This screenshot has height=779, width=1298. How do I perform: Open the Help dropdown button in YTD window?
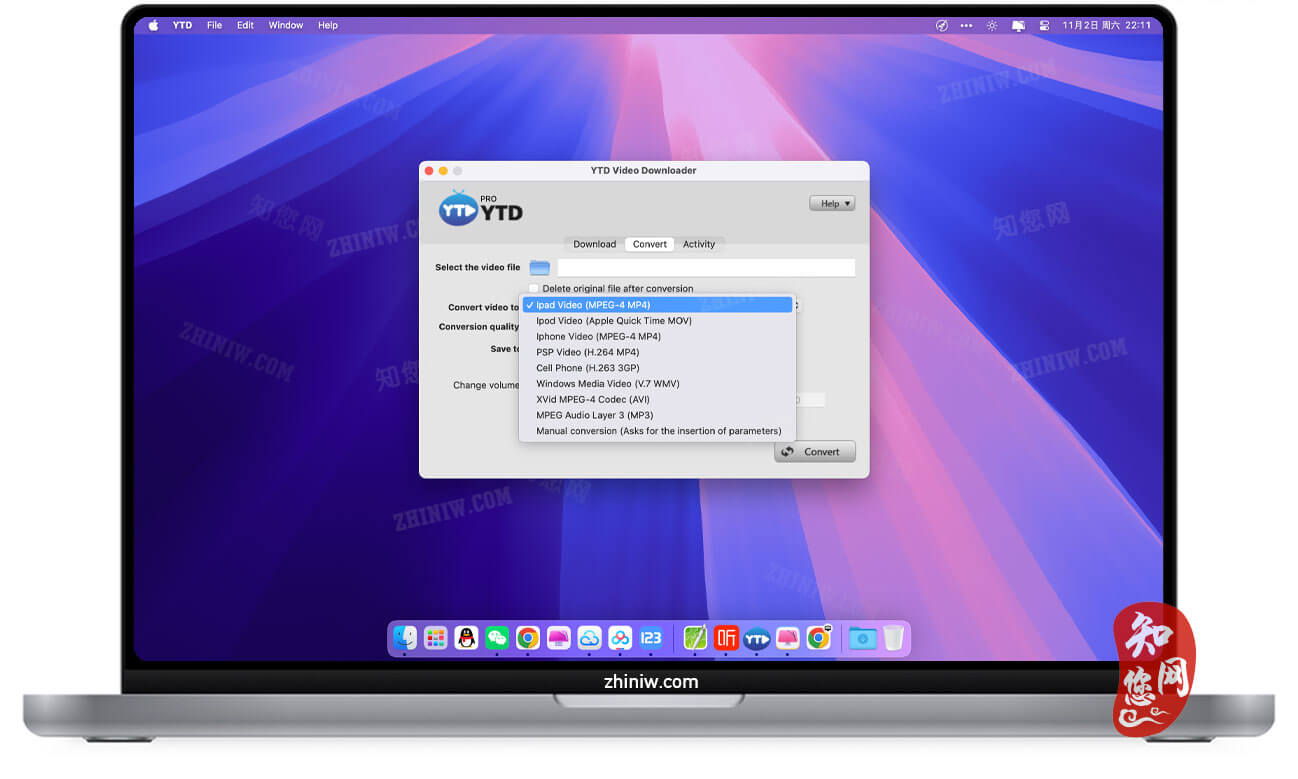(832, 203)
